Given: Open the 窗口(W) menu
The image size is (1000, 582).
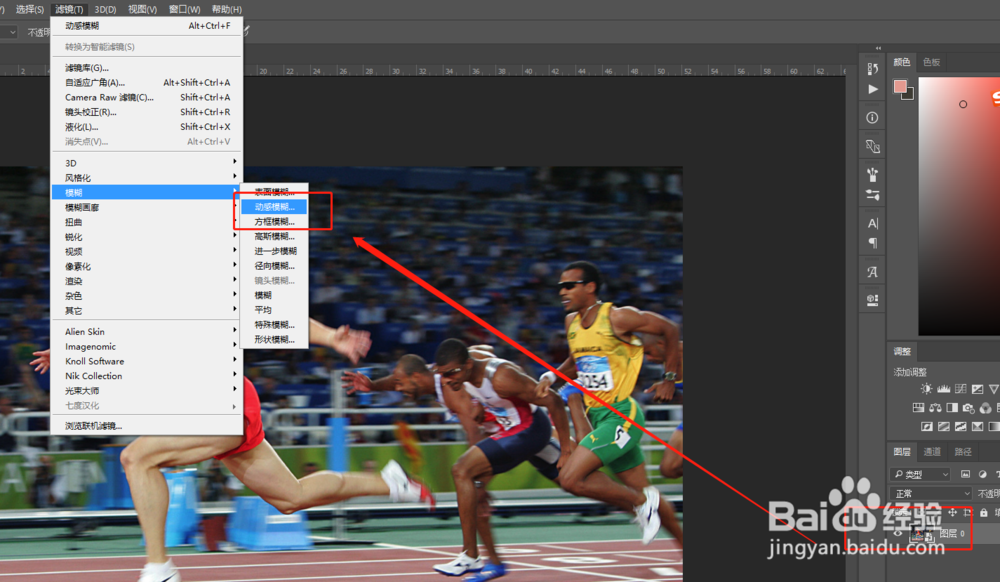Looking at the screenshot, I should pos(184,9).
